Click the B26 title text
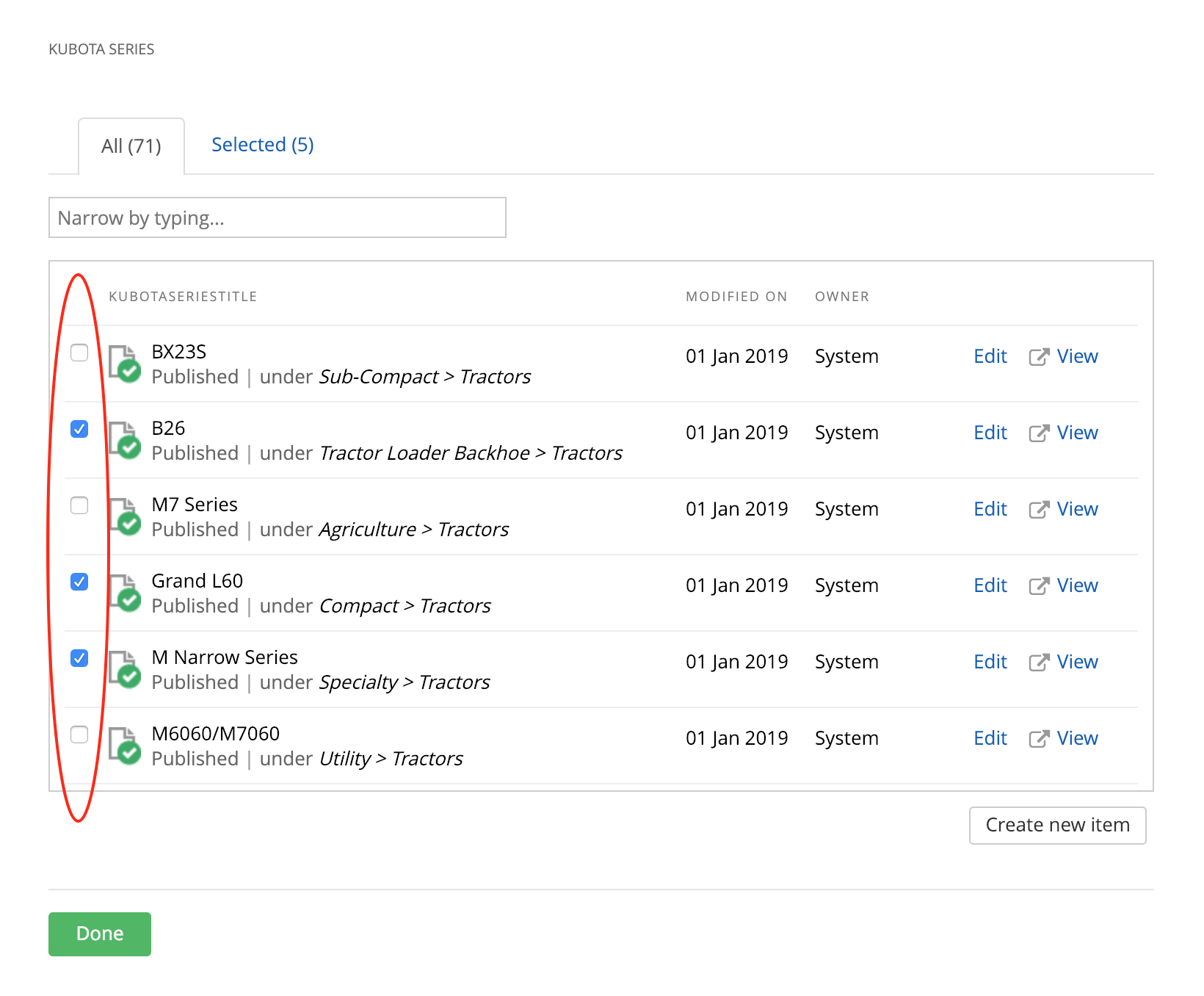Screen dimensions: 1204x996 168,428
